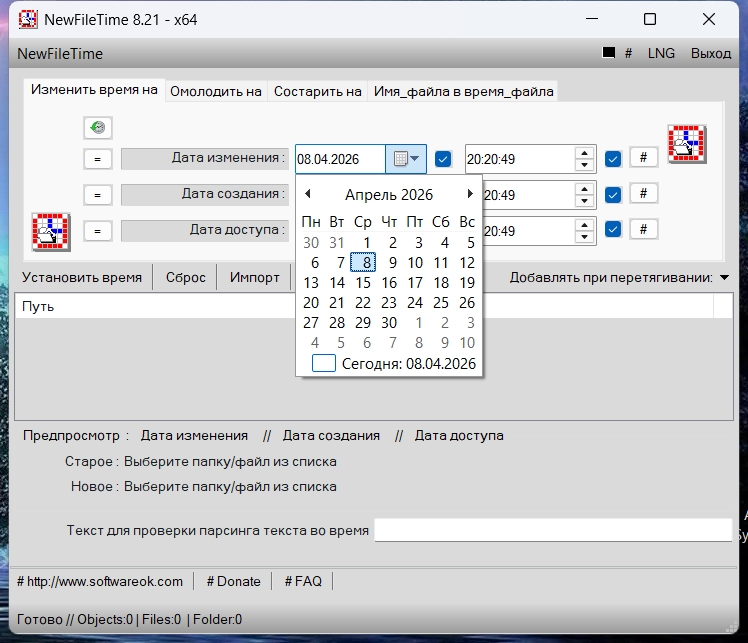The width and height of the screenshot is (748, 643).
Task: Increase time with up arrow in Дата создания row
Action: tap(584, 189)
